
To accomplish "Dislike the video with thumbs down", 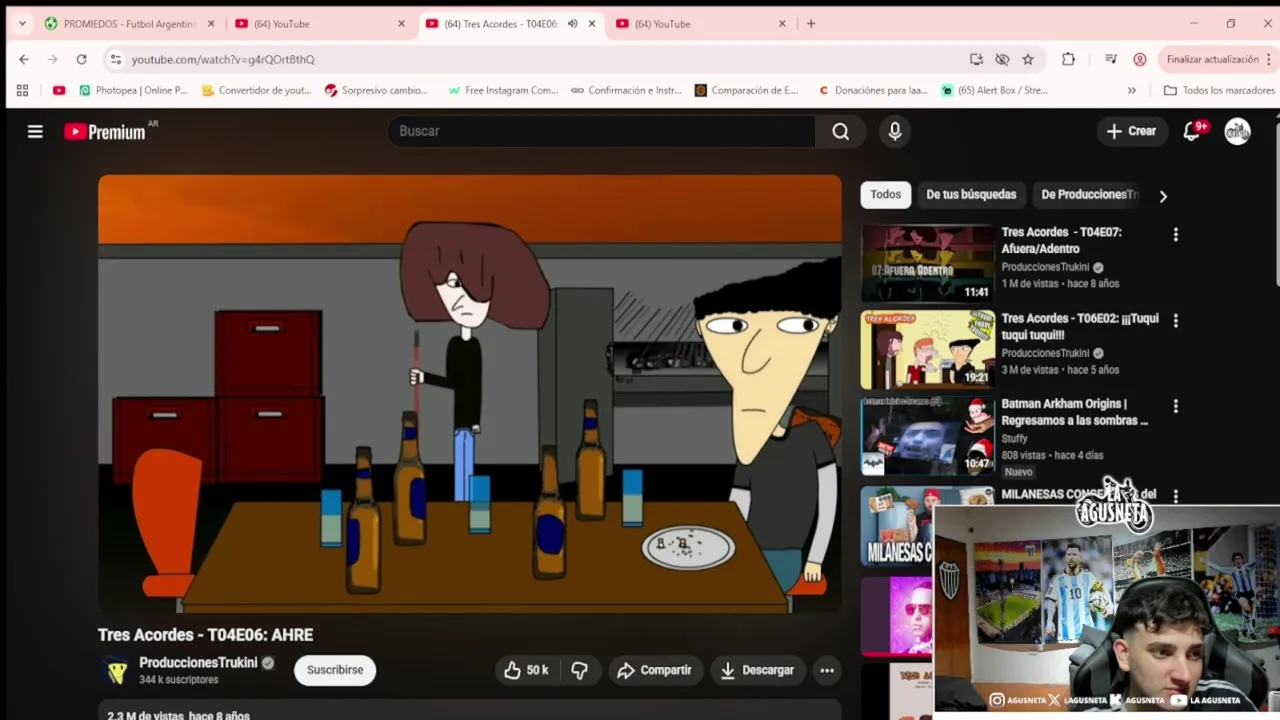I will pos(579,670).
